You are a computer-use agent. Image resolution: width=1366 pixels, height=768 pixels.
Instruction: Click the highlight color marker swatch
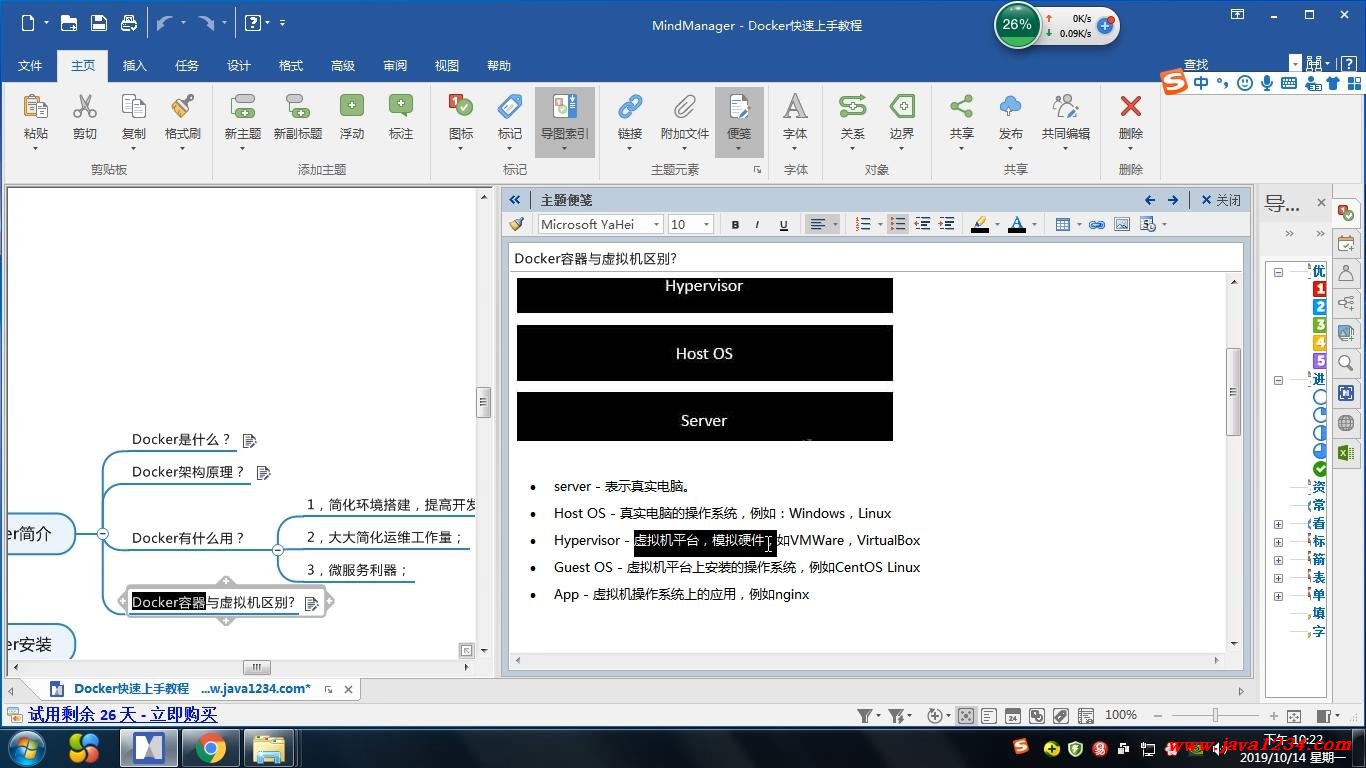pyautogui.click(x=980, y=225)
